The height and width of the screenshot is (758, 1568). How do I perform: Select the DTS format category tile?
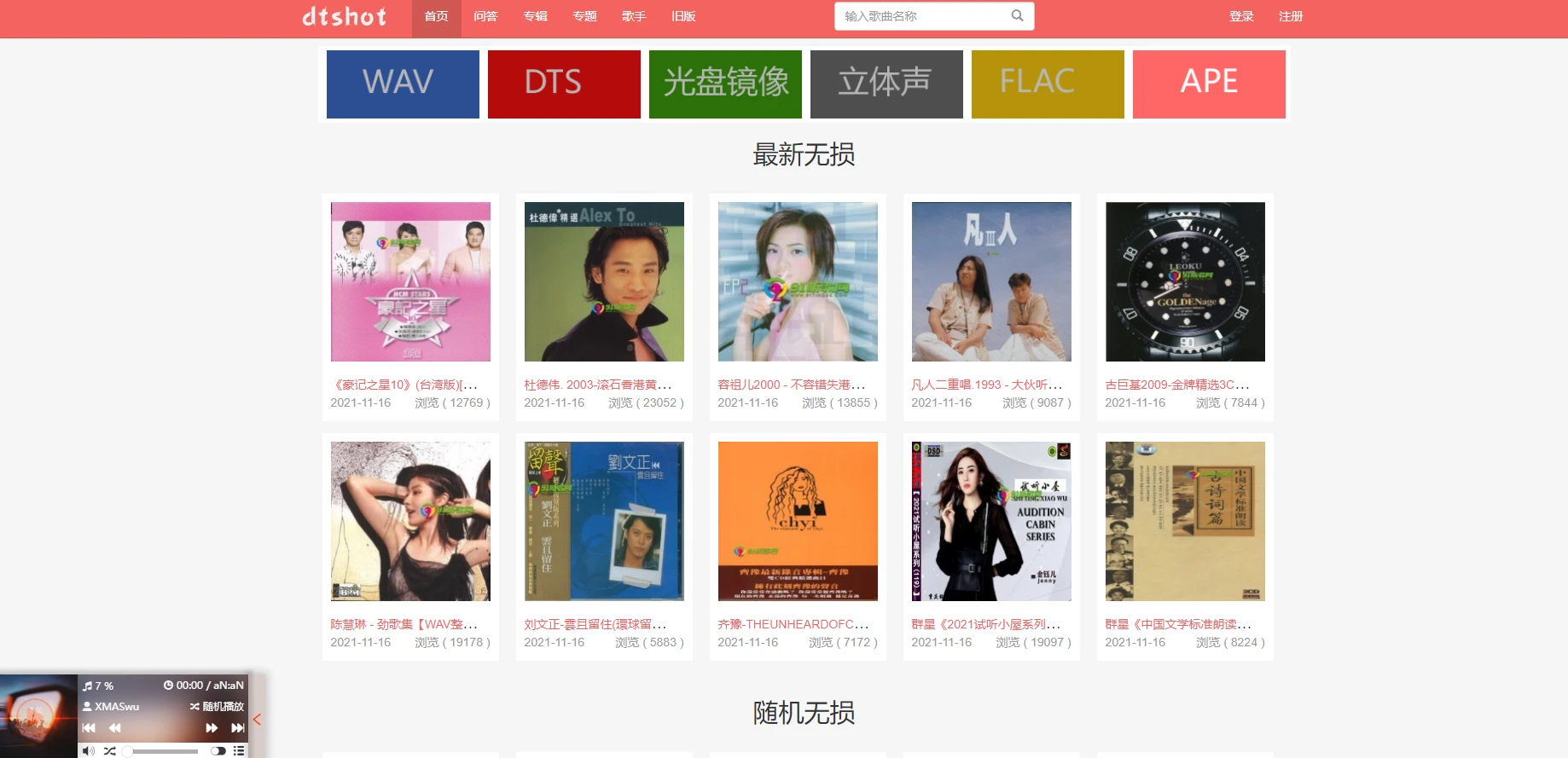(564, 84)
